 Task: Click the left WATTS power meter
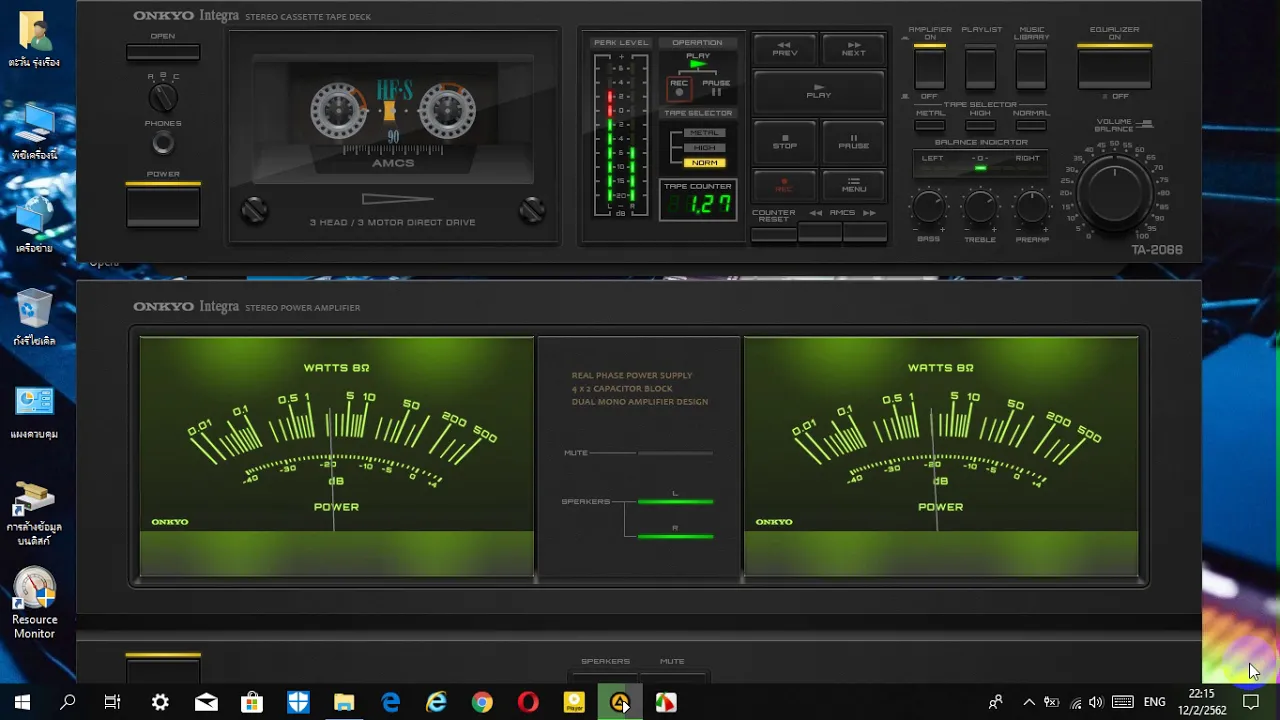tap(336, 456)
